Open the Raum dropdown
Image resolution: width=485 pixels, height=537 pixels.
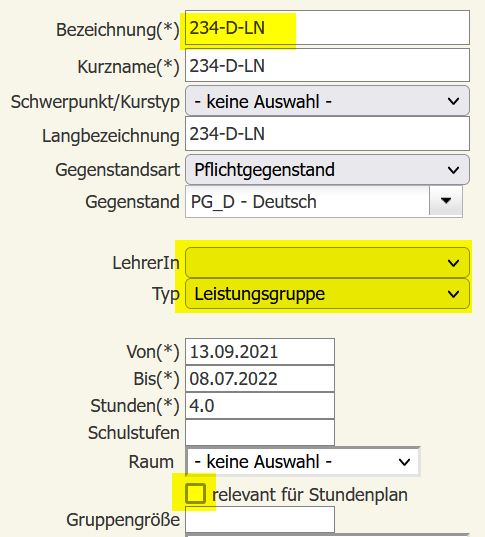303,462
